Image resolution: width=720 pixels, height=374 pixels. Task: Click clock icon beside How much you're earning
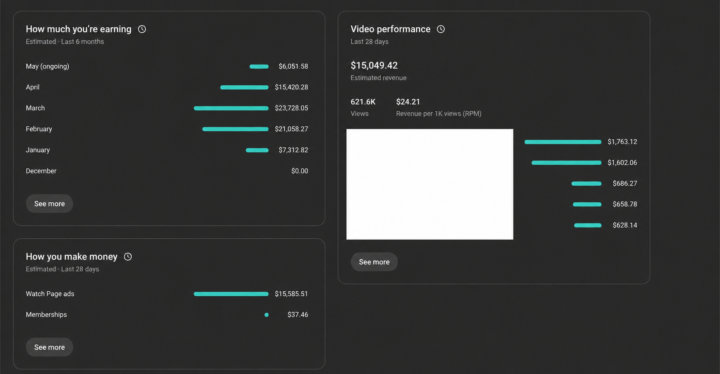[142, 29]
